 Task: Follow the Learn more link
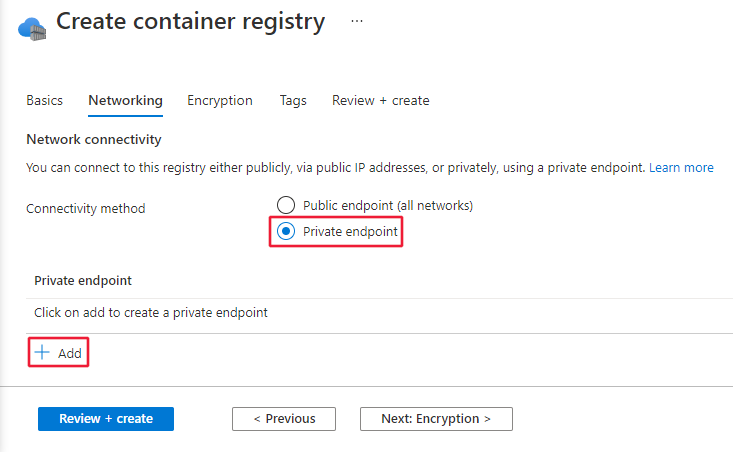coord(681,167)
